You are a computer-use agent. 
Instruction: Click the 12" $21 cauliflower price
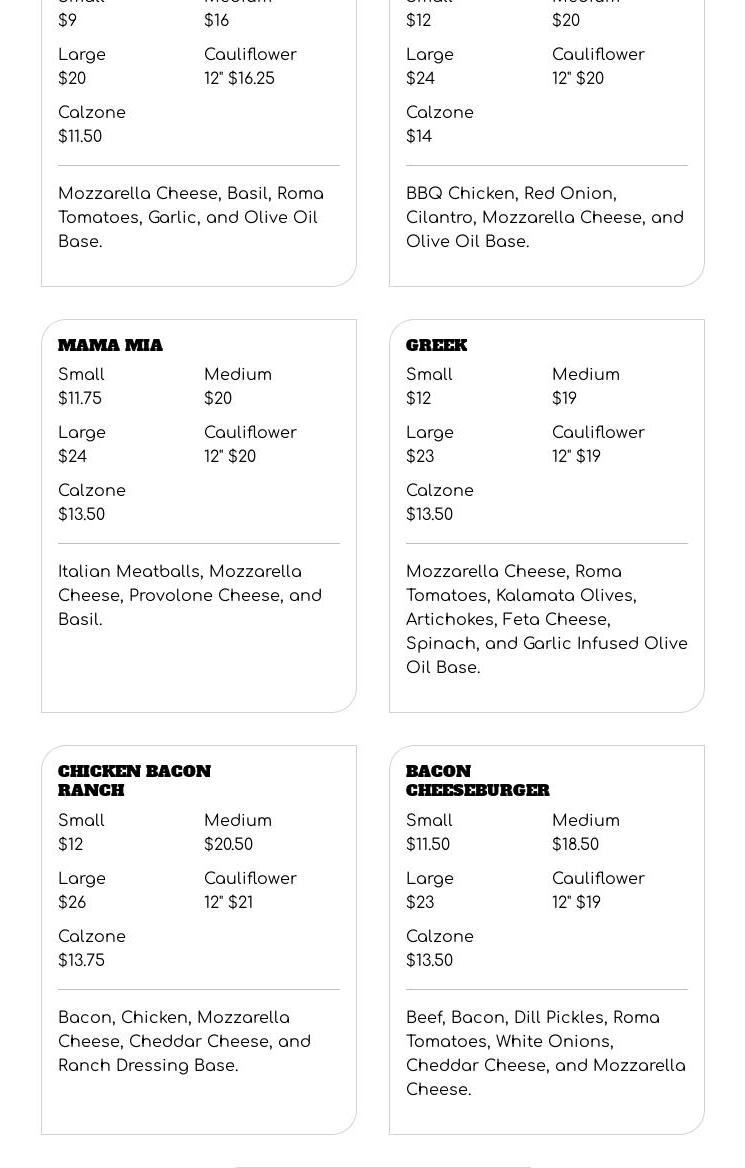click(x=228, y=903)
